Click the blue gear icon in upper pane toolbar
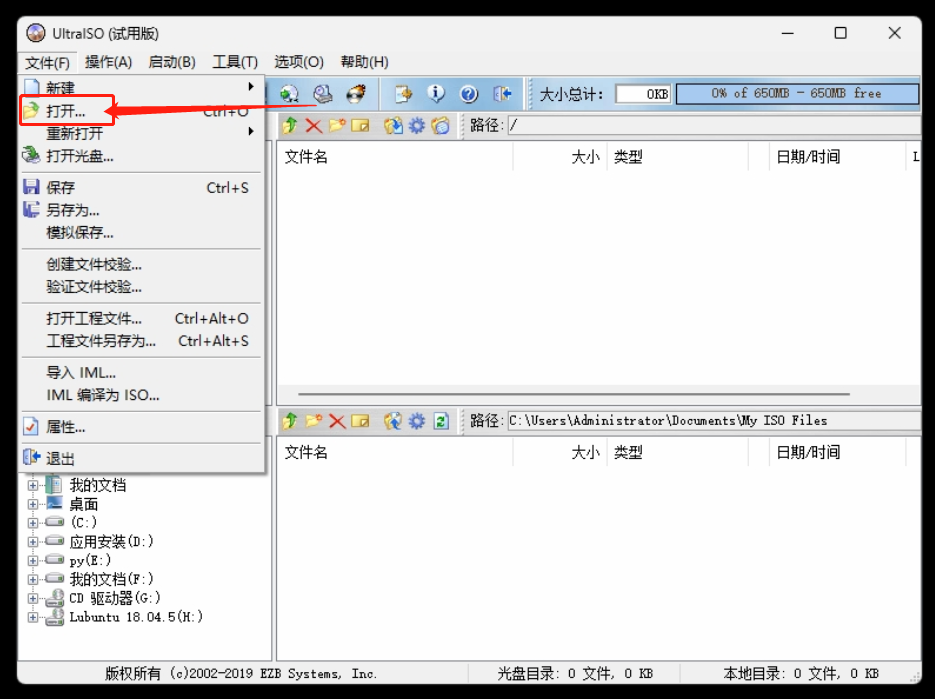 [417, 125]
